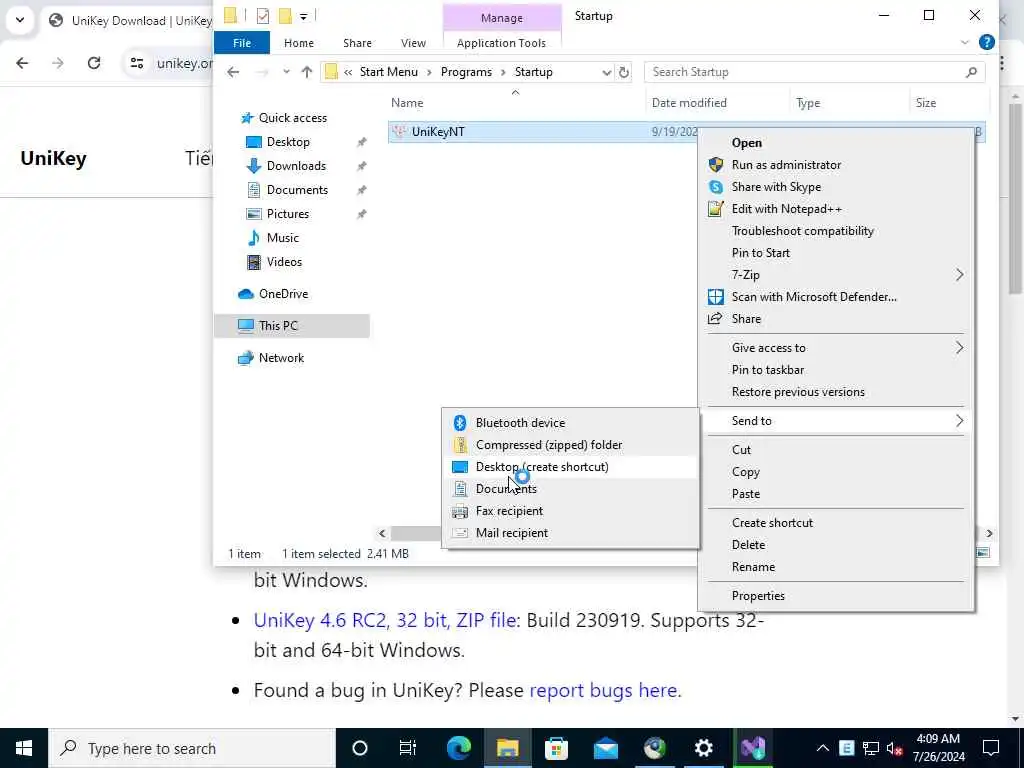
Task: Expand Give access to submenu arrow
Action: coord(959,347)
